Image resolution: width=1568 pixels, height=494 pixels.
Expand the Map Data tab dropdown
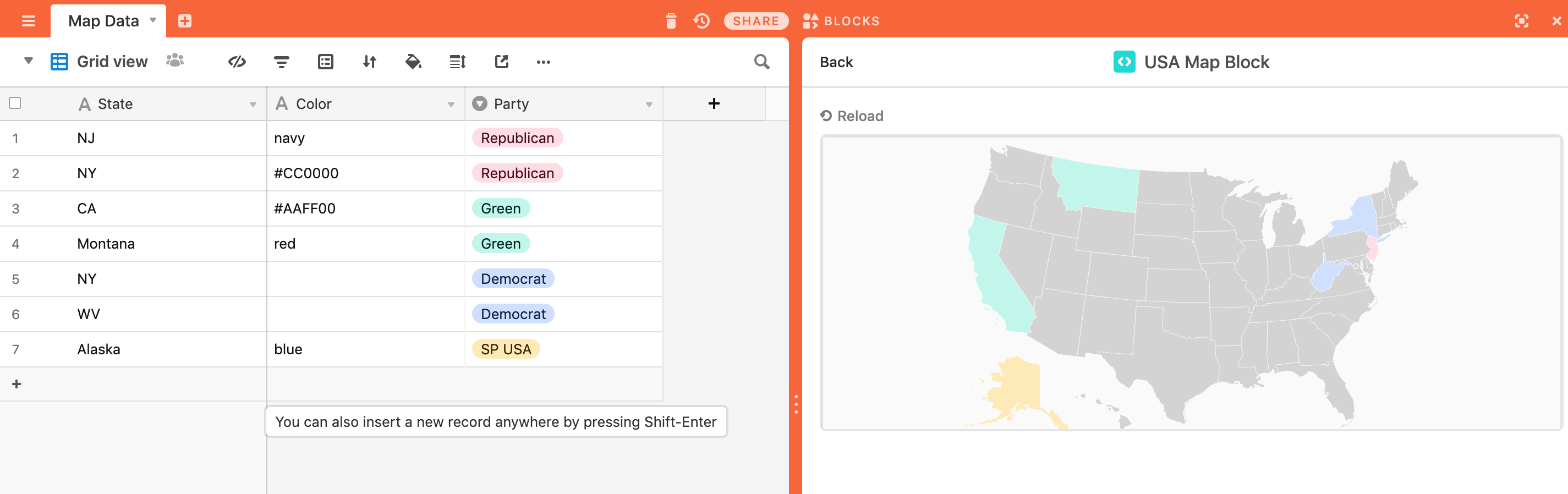pos(153,20)
